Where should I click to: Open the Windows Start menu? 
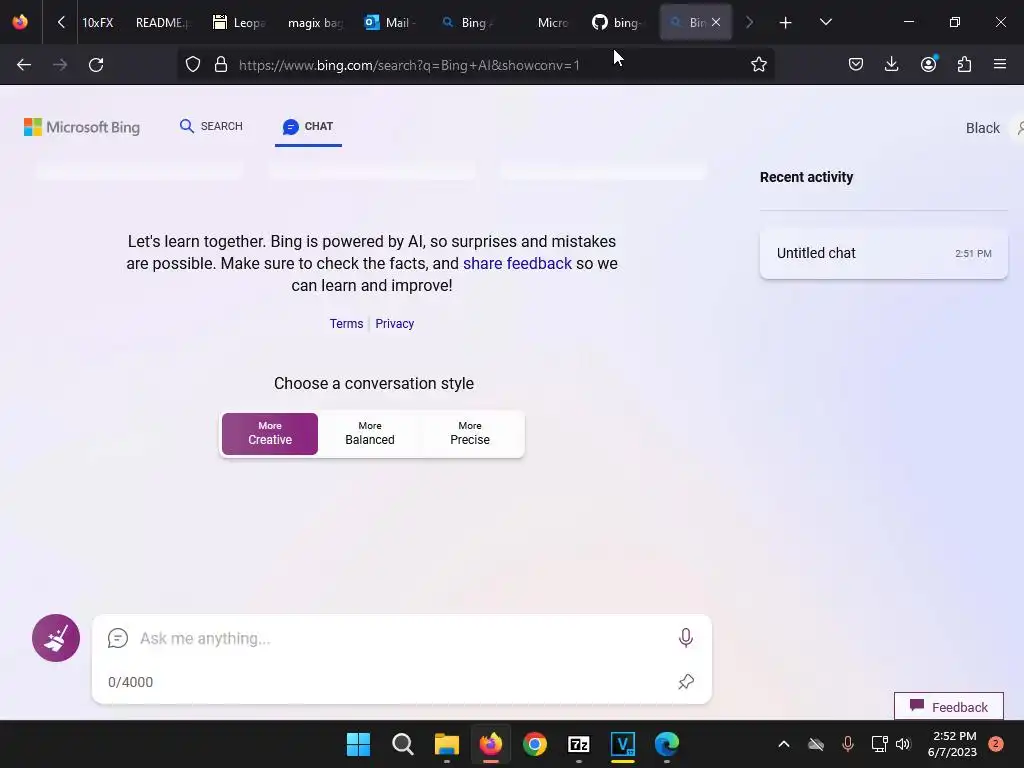click(358, 744)
